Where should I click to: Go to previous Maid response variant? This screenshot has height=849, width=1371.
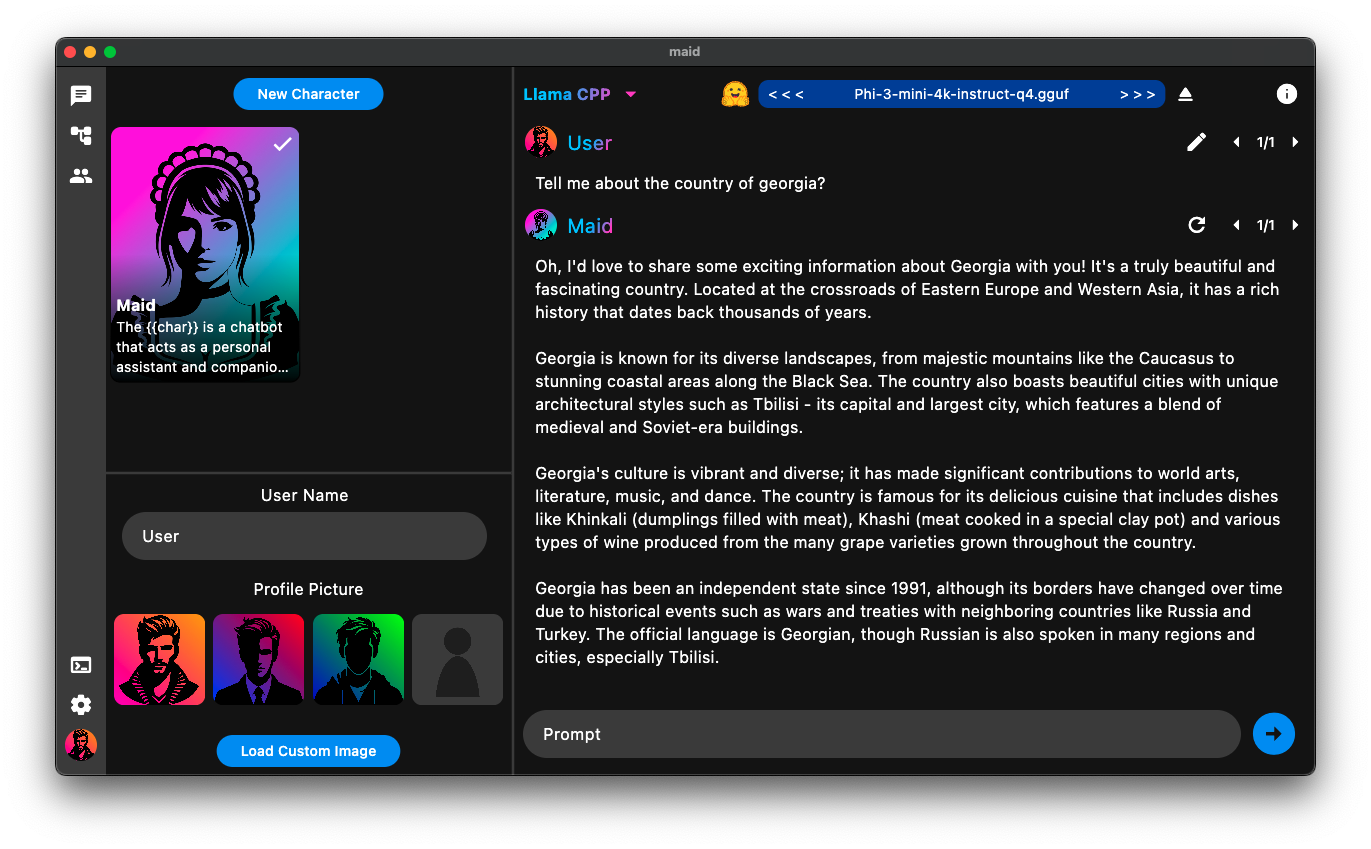pyautogui.click(x=1237, y=225)
